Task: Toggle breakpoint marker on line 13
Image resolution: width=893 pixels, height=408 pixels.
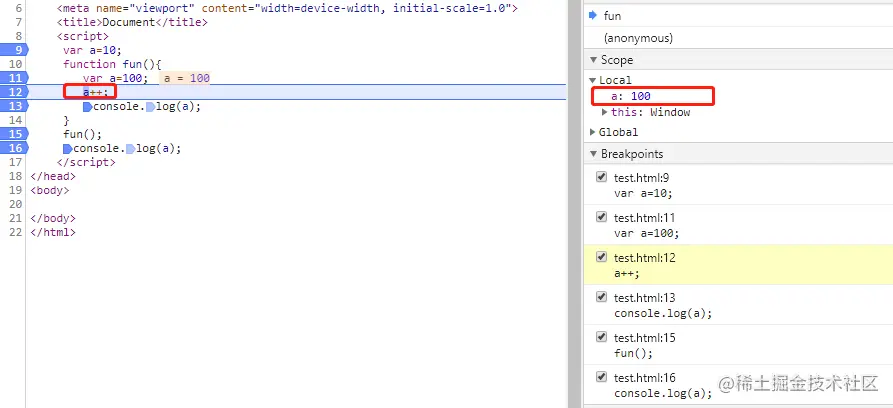Action: [x=14, y=106]
